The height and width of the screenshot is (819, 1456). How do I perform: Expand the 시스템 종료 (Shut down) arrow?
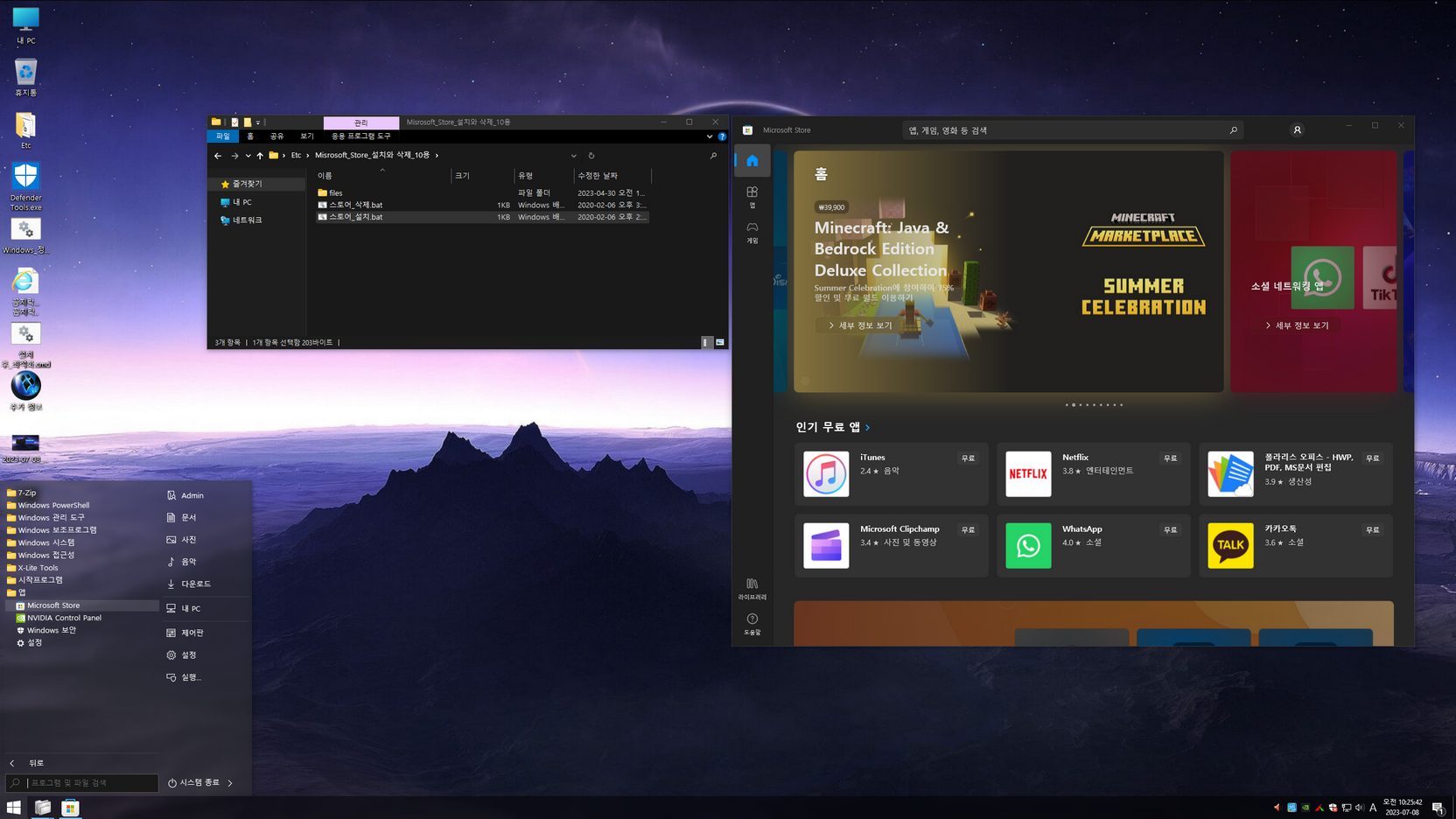point(230,783)
